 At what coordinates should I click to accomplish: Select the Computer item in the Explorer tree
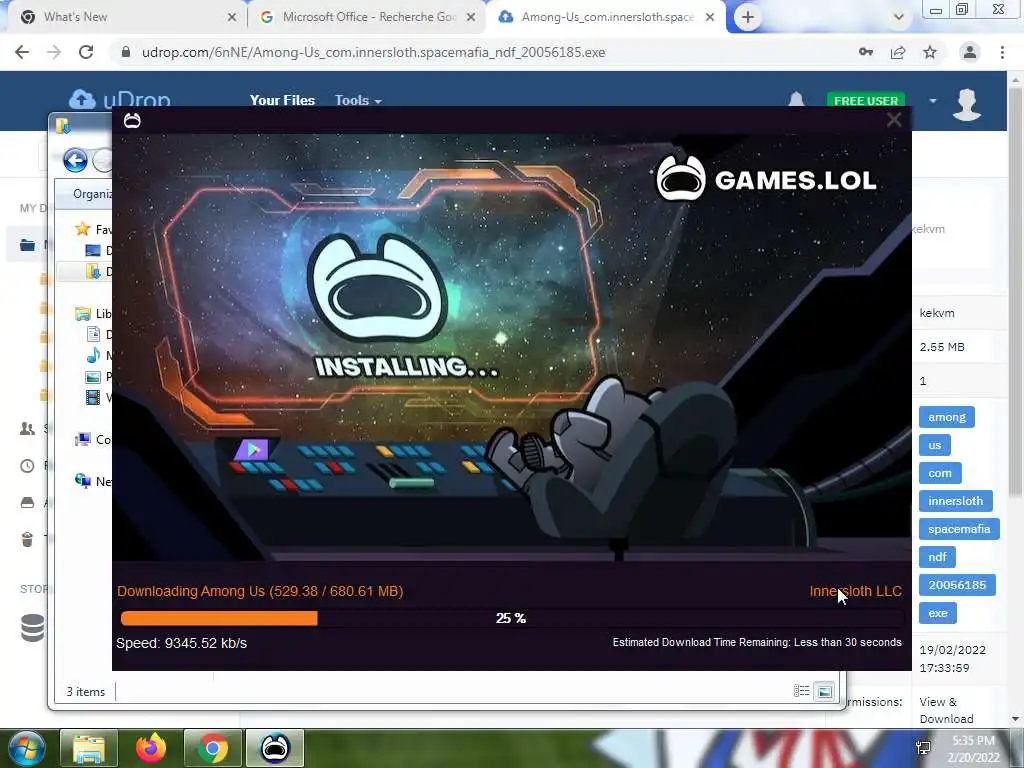pyautogui.click(x=92, y=440)
